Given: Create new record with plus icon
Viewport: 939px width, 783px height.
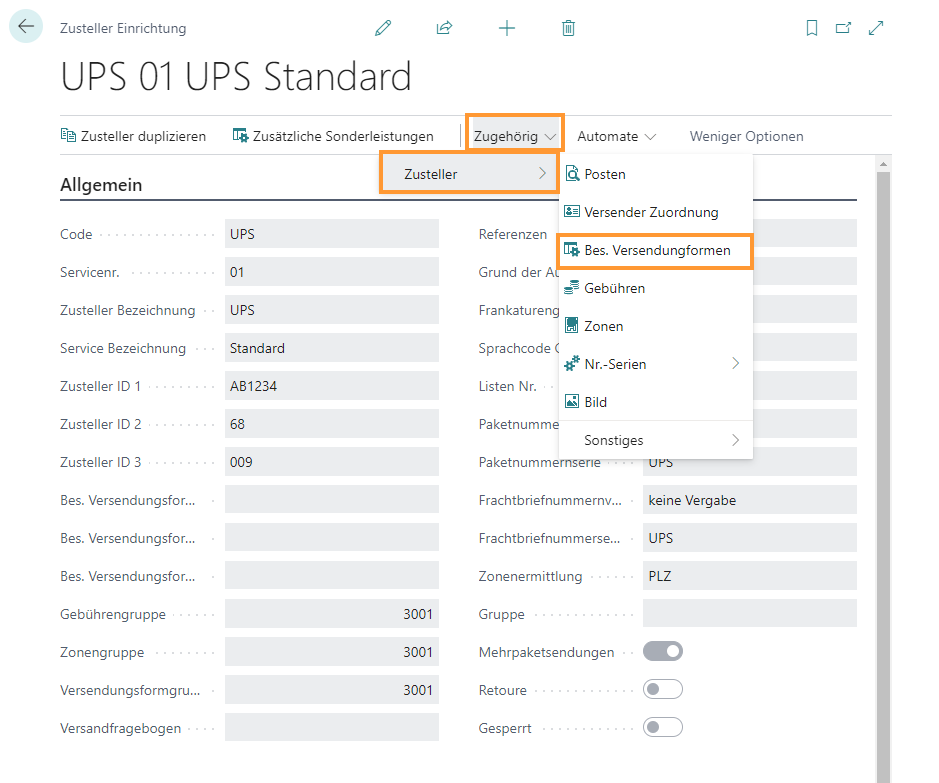Looking at the screenshot, I should tap(507, 28).
